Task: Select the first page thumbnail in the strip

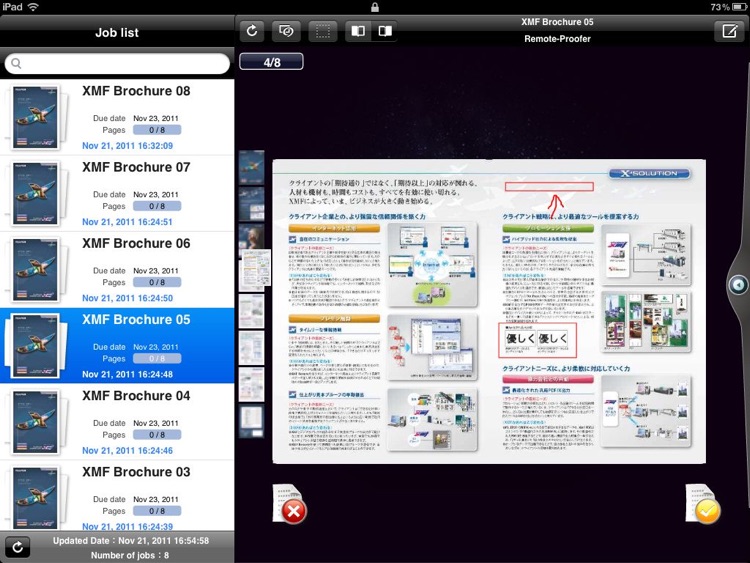Action: coord(252,168)
